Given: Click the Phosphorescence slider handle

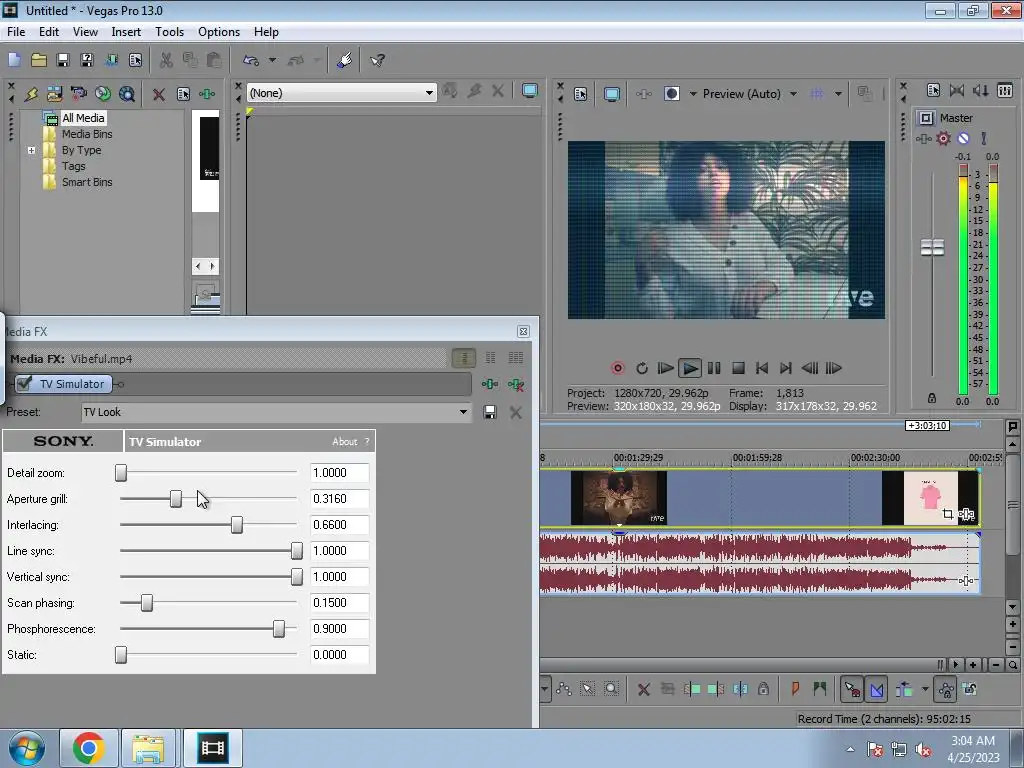Looking at the screenshot, I should (279, 629).
